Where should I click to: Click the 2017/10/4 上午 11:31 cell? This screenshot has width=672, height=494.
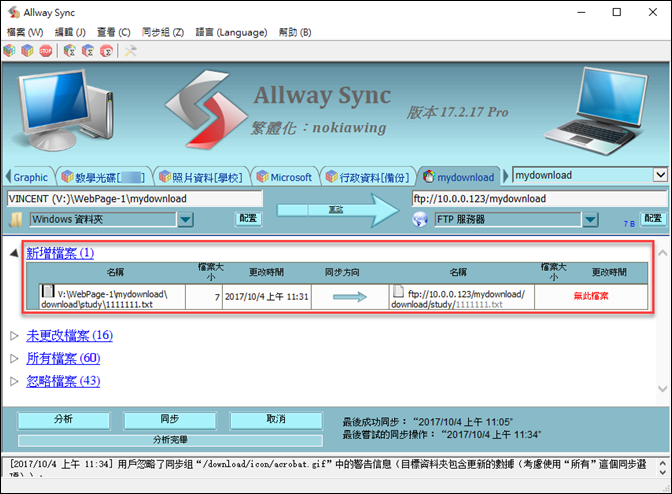(x=267, y=296)
